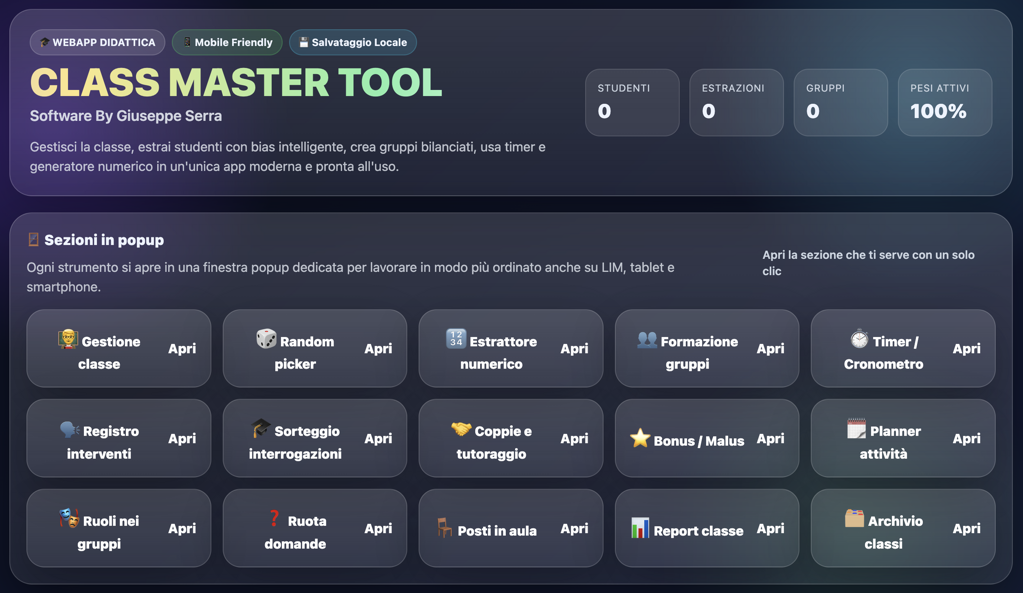Click the graduation cap icon on Sorteggio interrogazioni
The image size is (1023, 593).
click(x=260, y=429)
